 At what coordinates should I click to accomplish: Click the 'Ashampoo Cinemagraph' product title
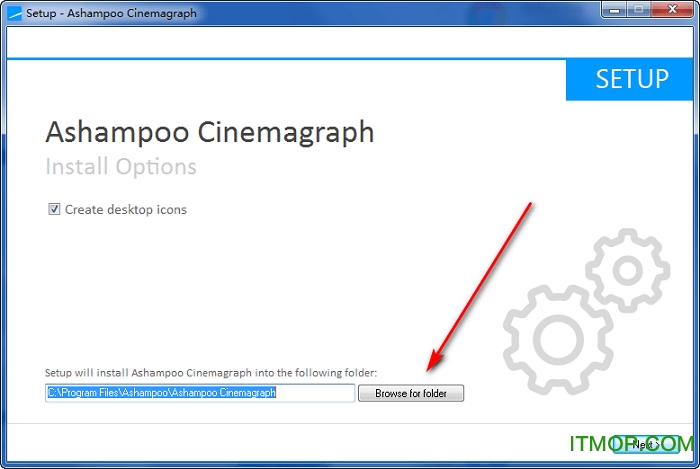click(210, 133)
